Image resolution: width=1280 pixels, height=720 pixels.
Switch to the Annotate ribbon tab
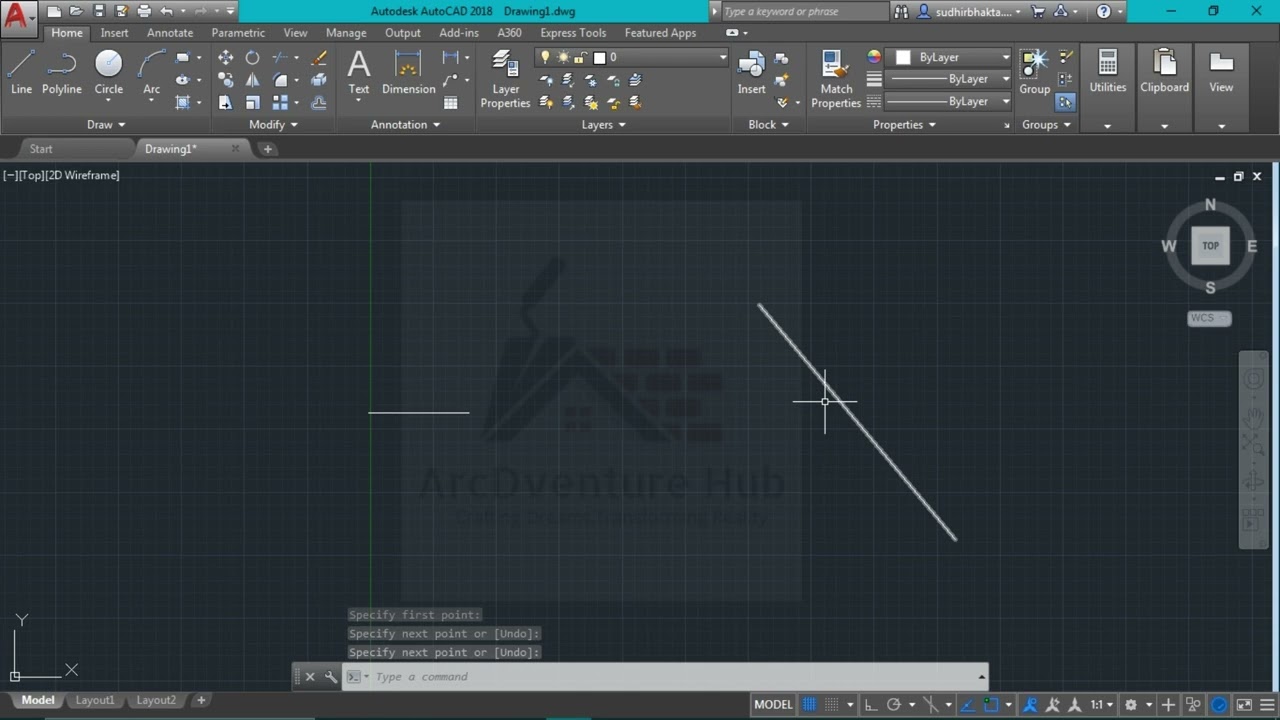pos(170,33)
